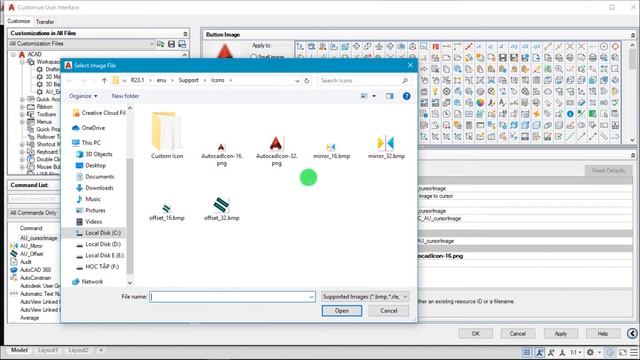Open the Custom Icon folder
This screenshot has width=640, height=360.
(x=167, y=136)
